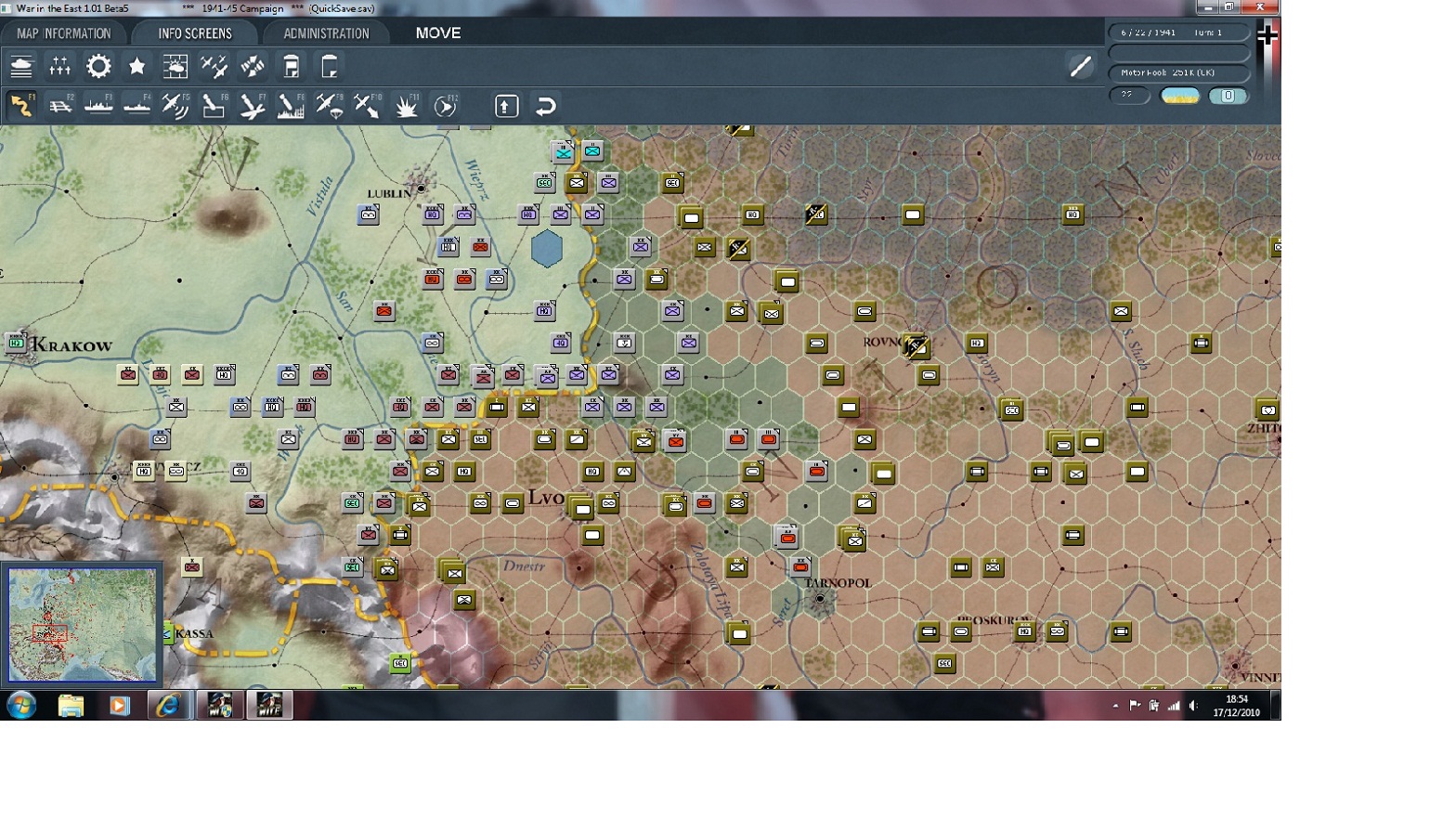Open the first report document icon
Screen dimensions: 1456x819
click(292, 67)
